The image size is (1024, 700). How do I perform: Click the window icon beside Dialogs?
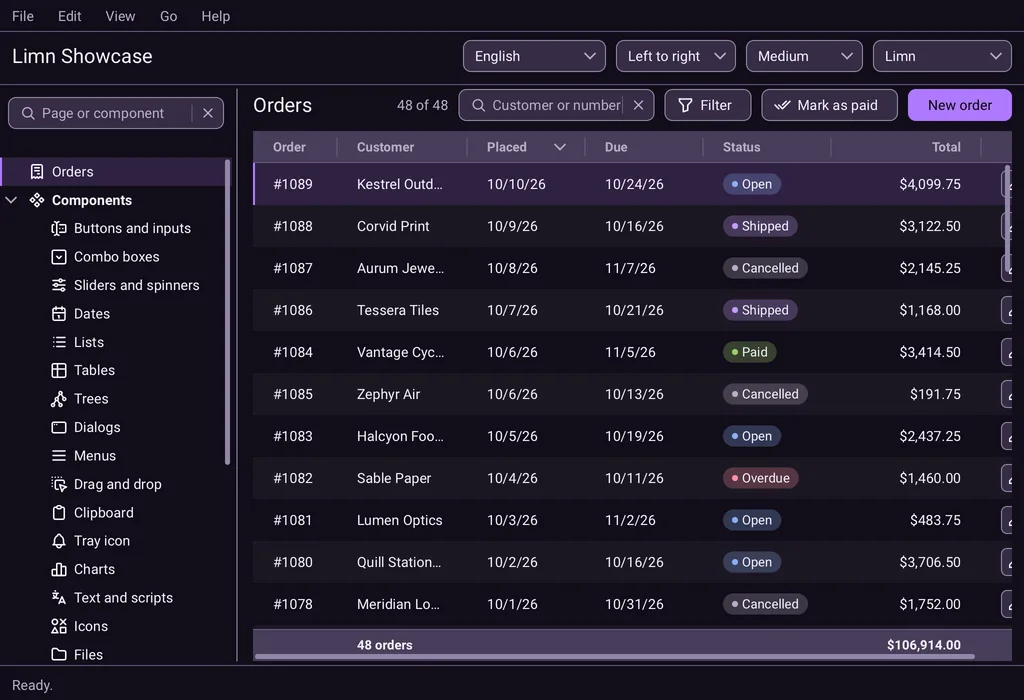[59, 428]
